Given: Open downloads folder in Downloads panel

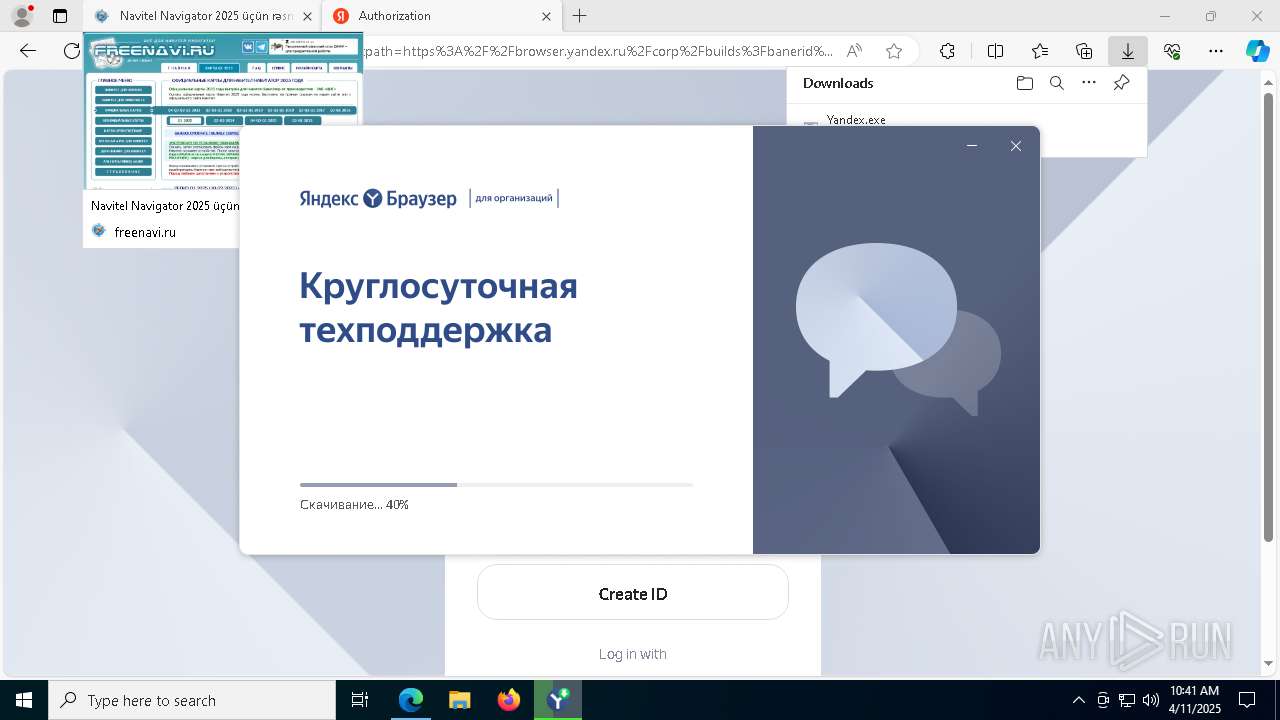Looking at the screenshot, I should 1024,83.
